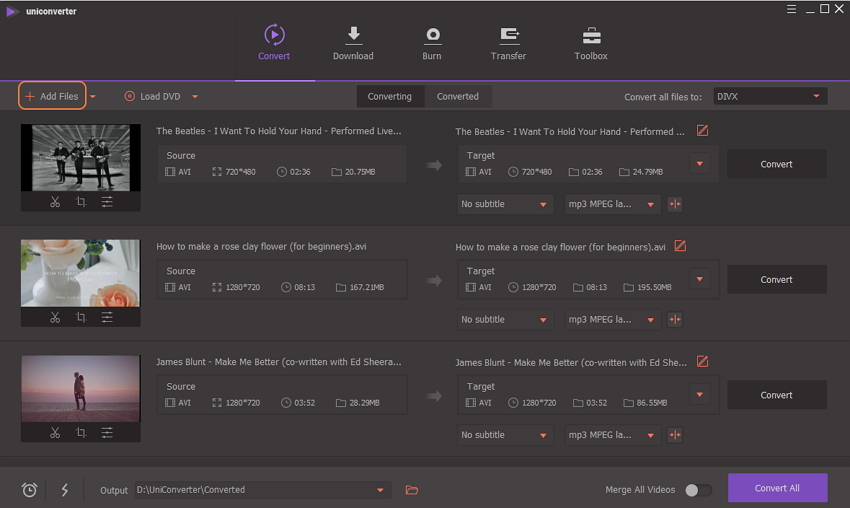Crop the James Blunt video
Image resolution: width=850 pixels, height=508 pixels.
[x=81, y=433]
